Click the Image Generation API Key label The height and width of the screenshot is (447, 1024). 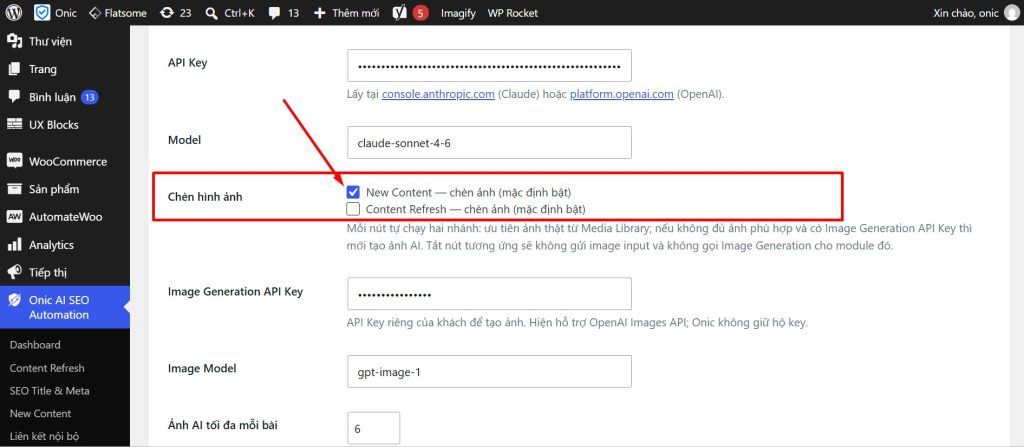(x=235, y=291)
